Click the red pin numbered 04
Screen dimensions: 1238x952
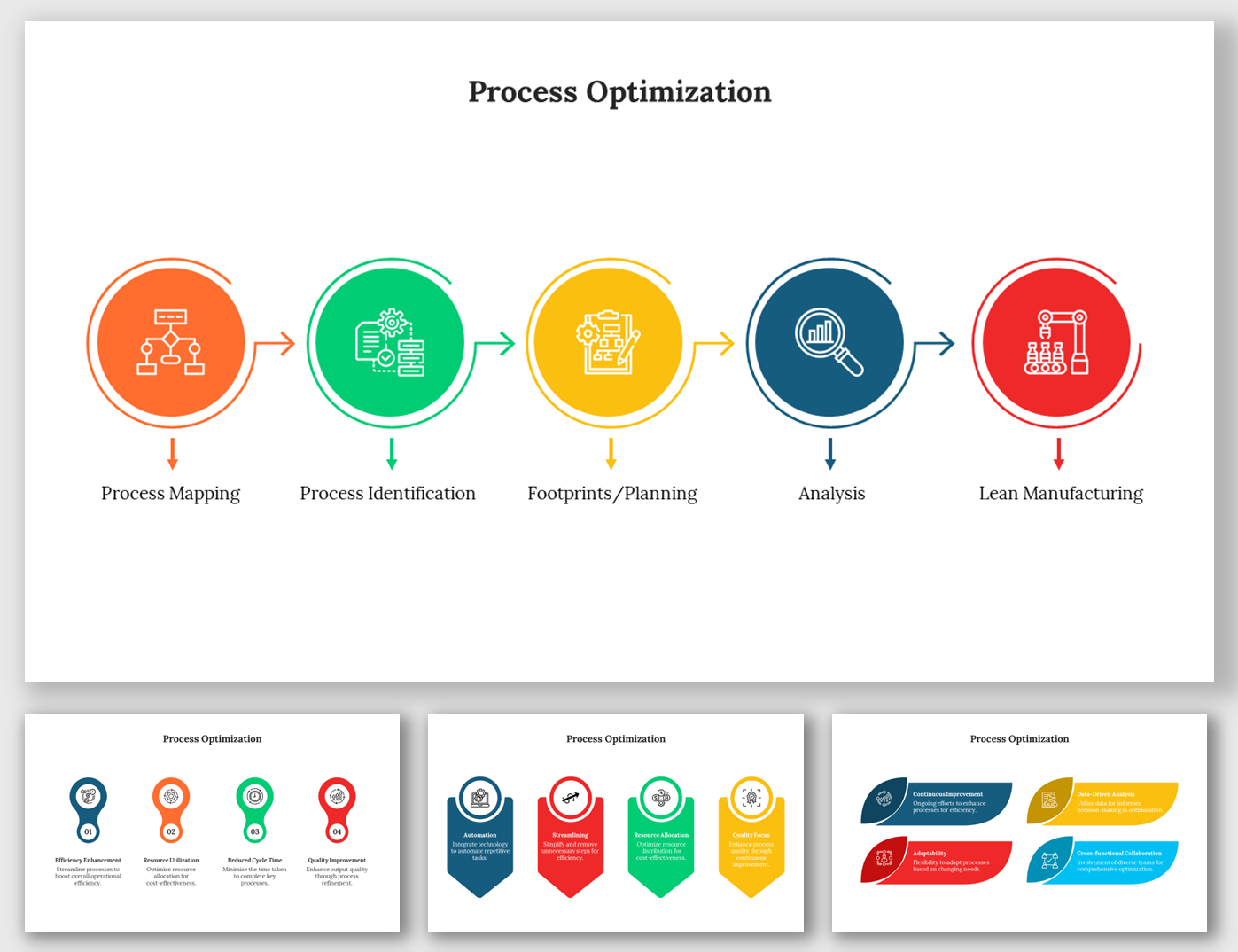click(x=337, y=809)
